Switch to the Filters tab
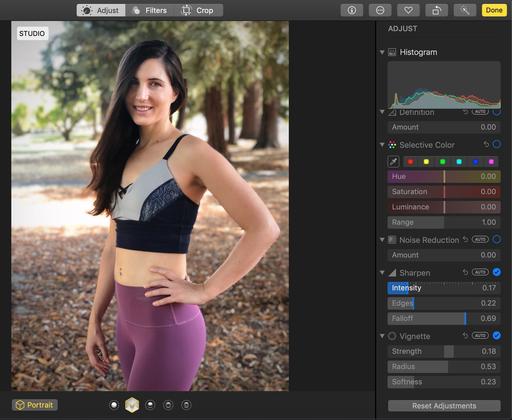This screenshot has width=512, height=420. pos(150,10)
